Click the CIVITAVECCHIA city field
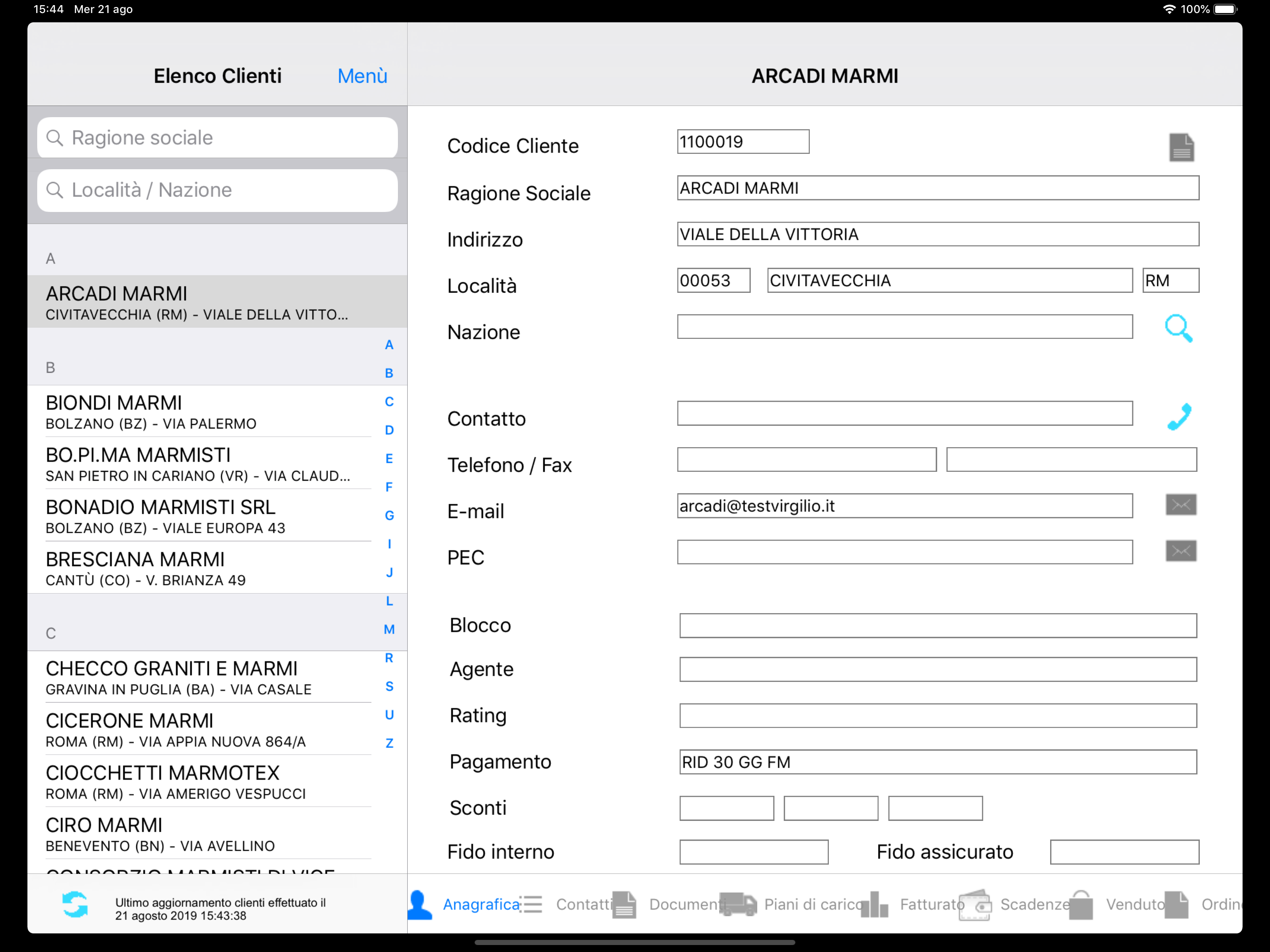The height and width of the screenshot is (952, 1270). tap(950, 281)
